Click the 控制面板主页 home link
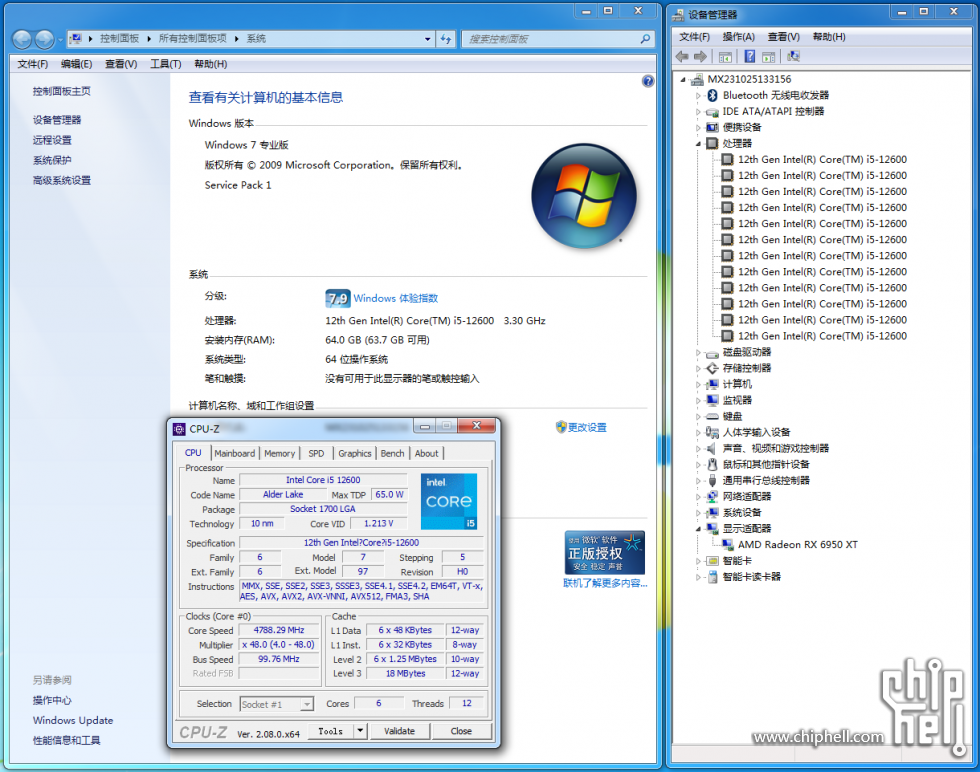Screen dimensions: 980x772 [x=62, y=91]
